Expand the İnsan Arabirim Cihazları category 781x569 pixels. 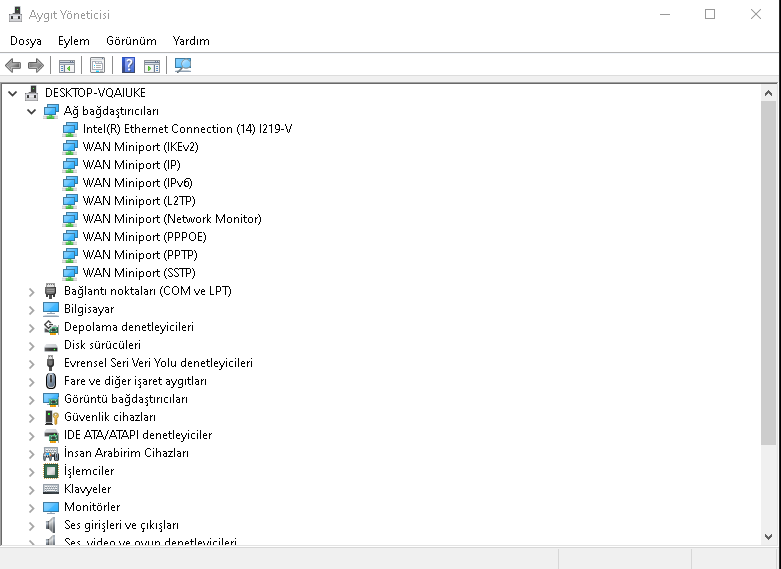tap(31, 453)
